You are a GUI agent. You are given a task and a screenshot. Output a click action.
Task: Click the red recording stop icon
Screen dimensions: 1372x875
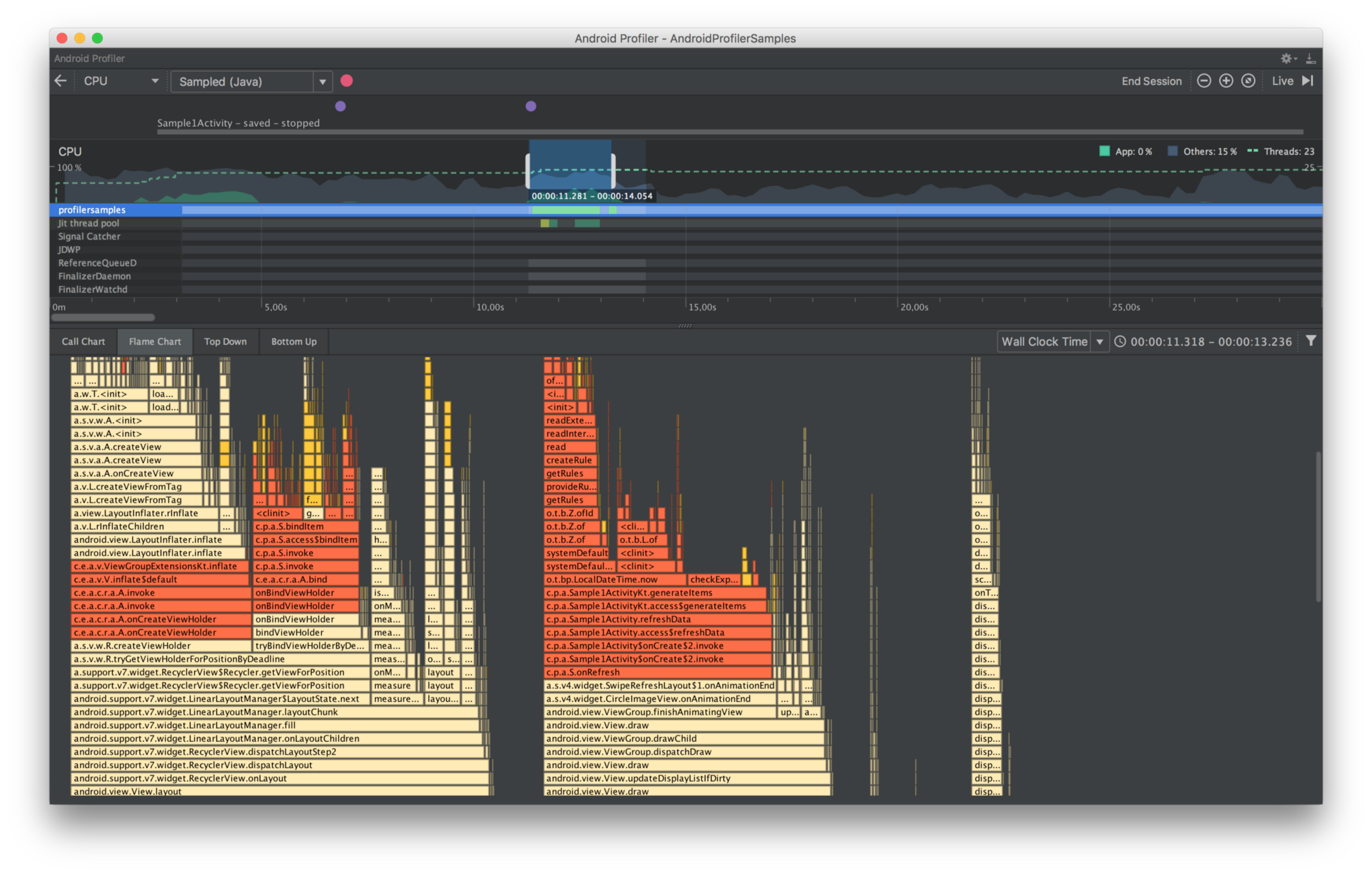coord(347,81)
